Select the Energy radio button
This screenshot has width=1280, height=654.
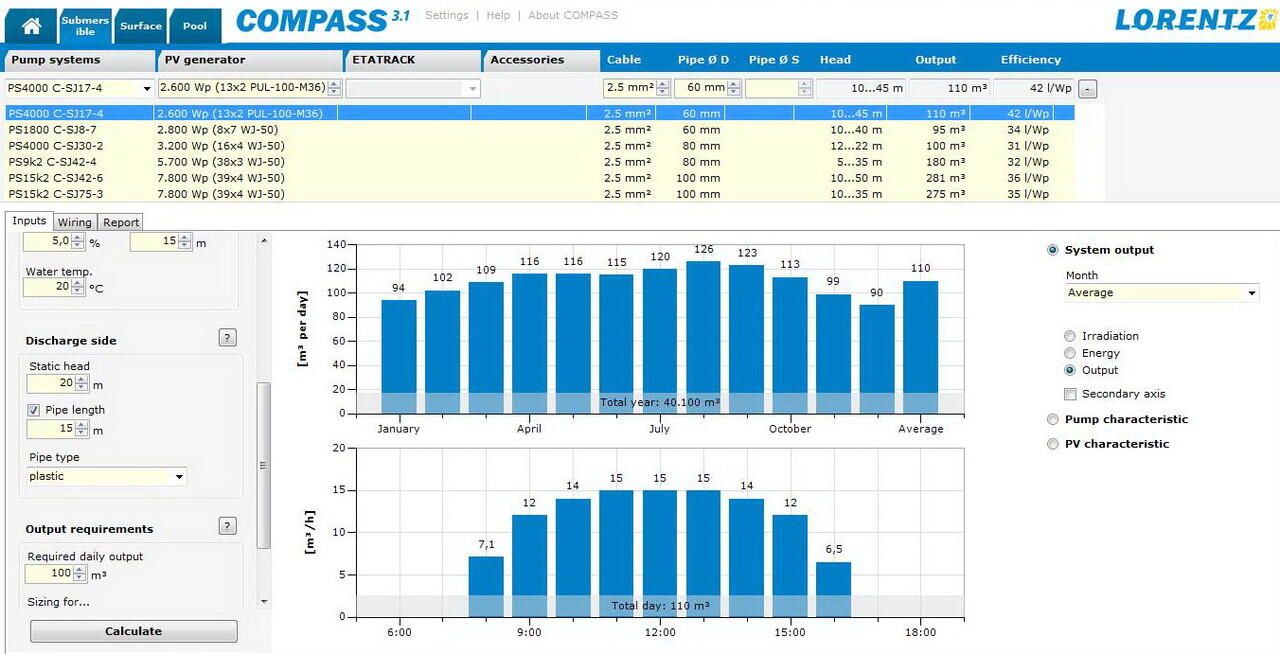tap(1070, 353)
